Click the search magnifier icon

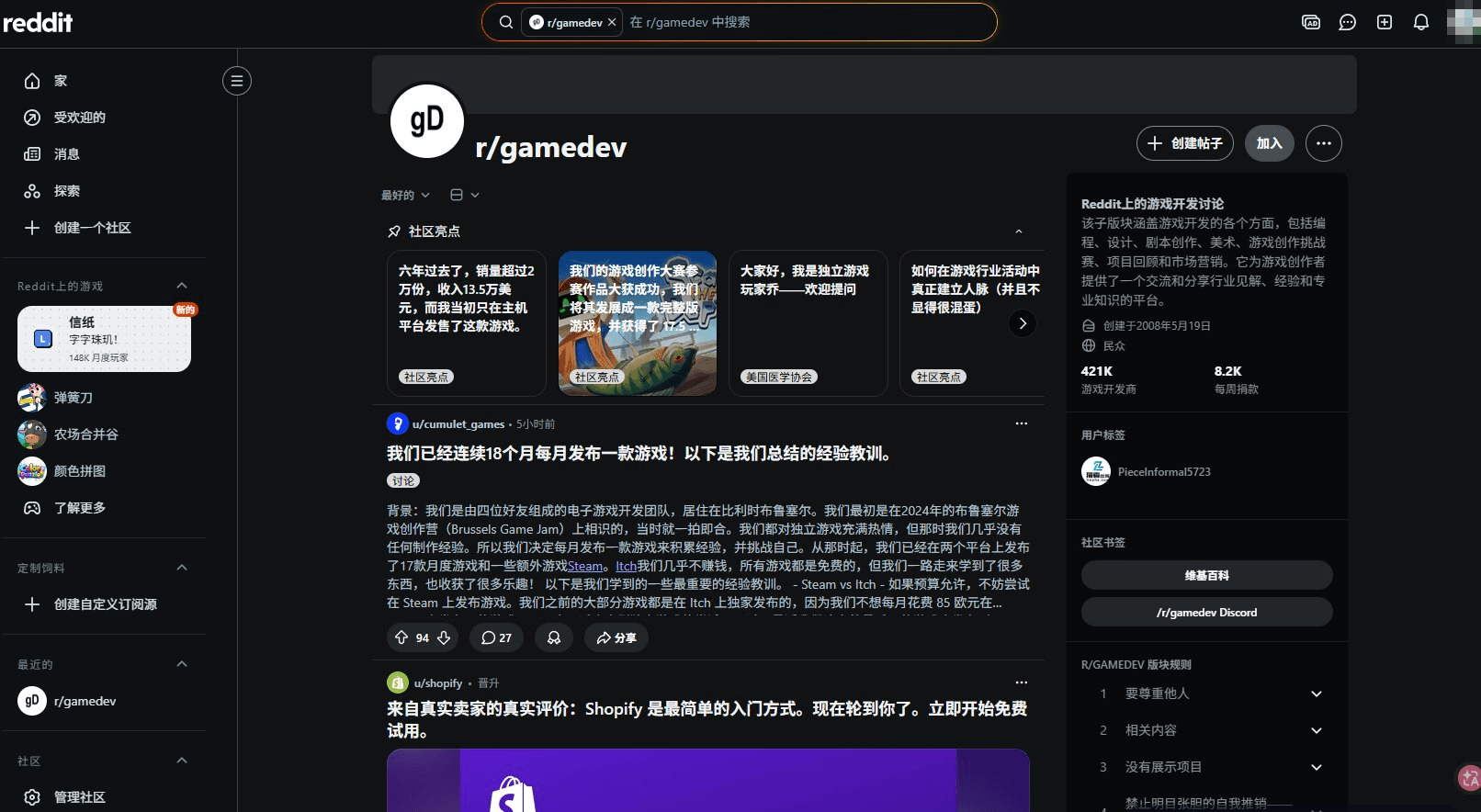pyautogui.click(x=506, y=22)
